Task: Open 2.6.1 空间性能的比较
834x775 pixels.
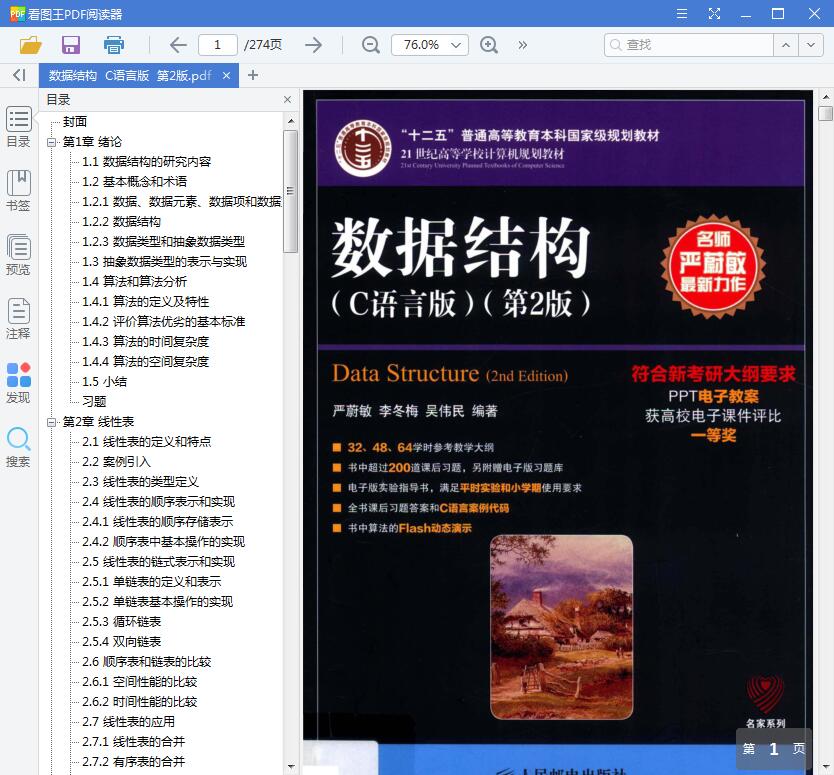Action: coord(140,682)
